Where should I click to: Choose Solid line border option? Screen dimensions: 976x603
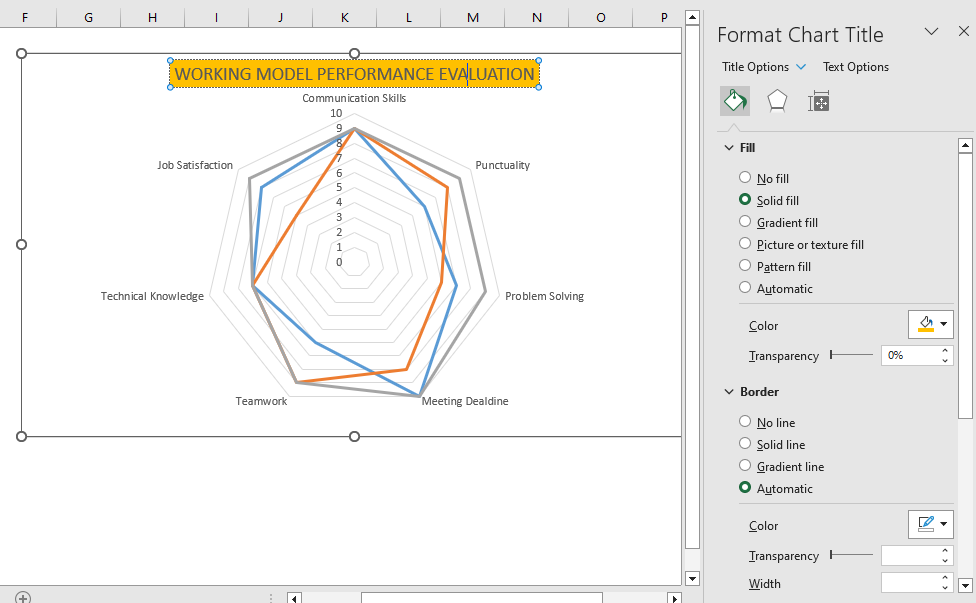pyautogui.click(x=744, y=444)
